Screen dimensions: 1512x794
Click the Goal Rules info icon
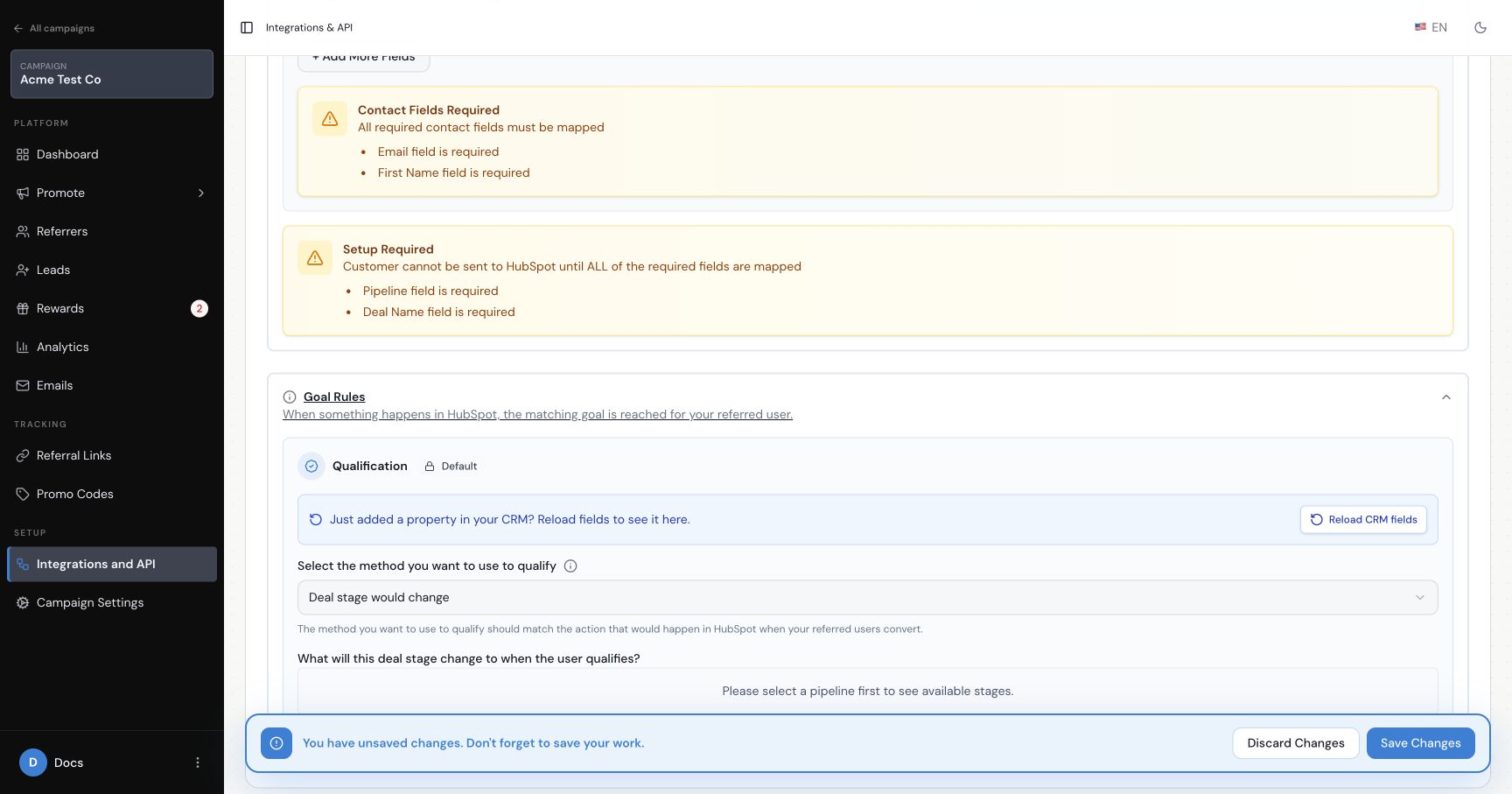point(290,397)
